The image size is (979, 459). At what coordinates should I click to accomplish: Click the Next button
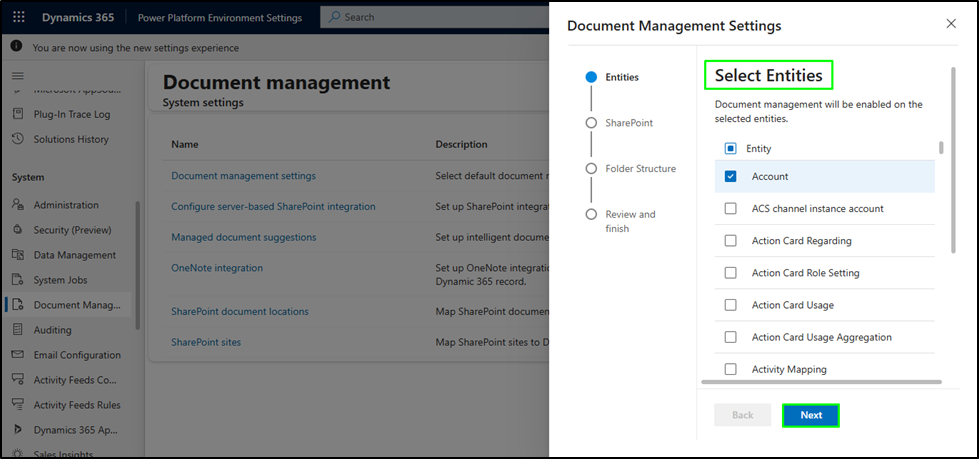pyautogui.click(x=811, y=415)
